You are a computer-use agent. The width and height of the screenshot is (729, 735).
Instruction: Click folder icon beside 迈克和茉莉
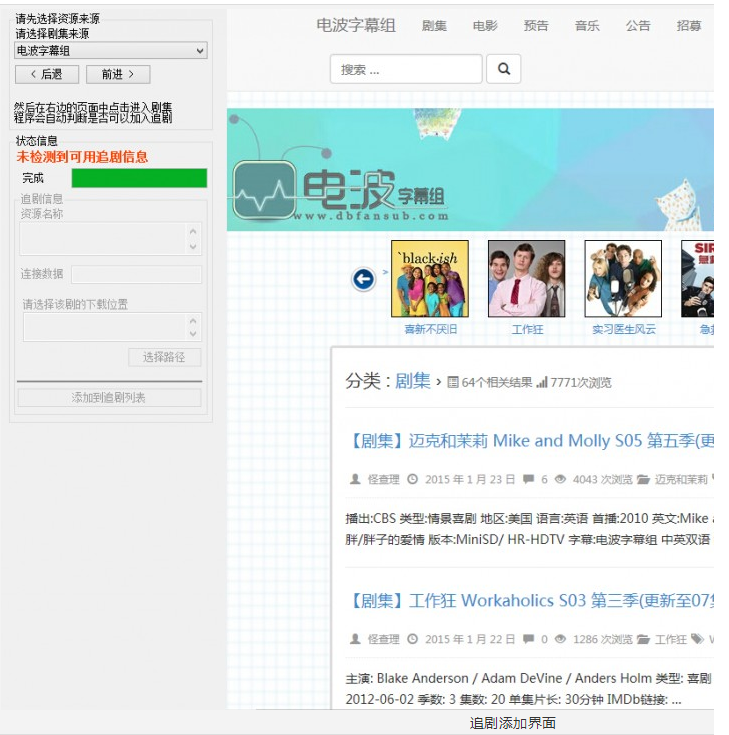point(643,479)
